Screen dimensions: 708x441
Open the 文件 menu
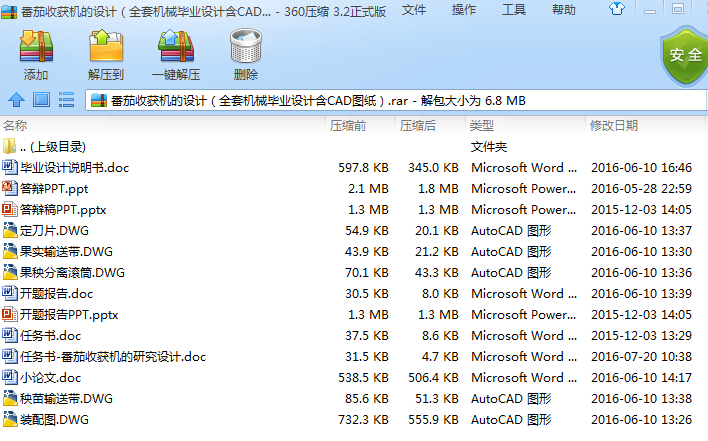tap(414, 9)
